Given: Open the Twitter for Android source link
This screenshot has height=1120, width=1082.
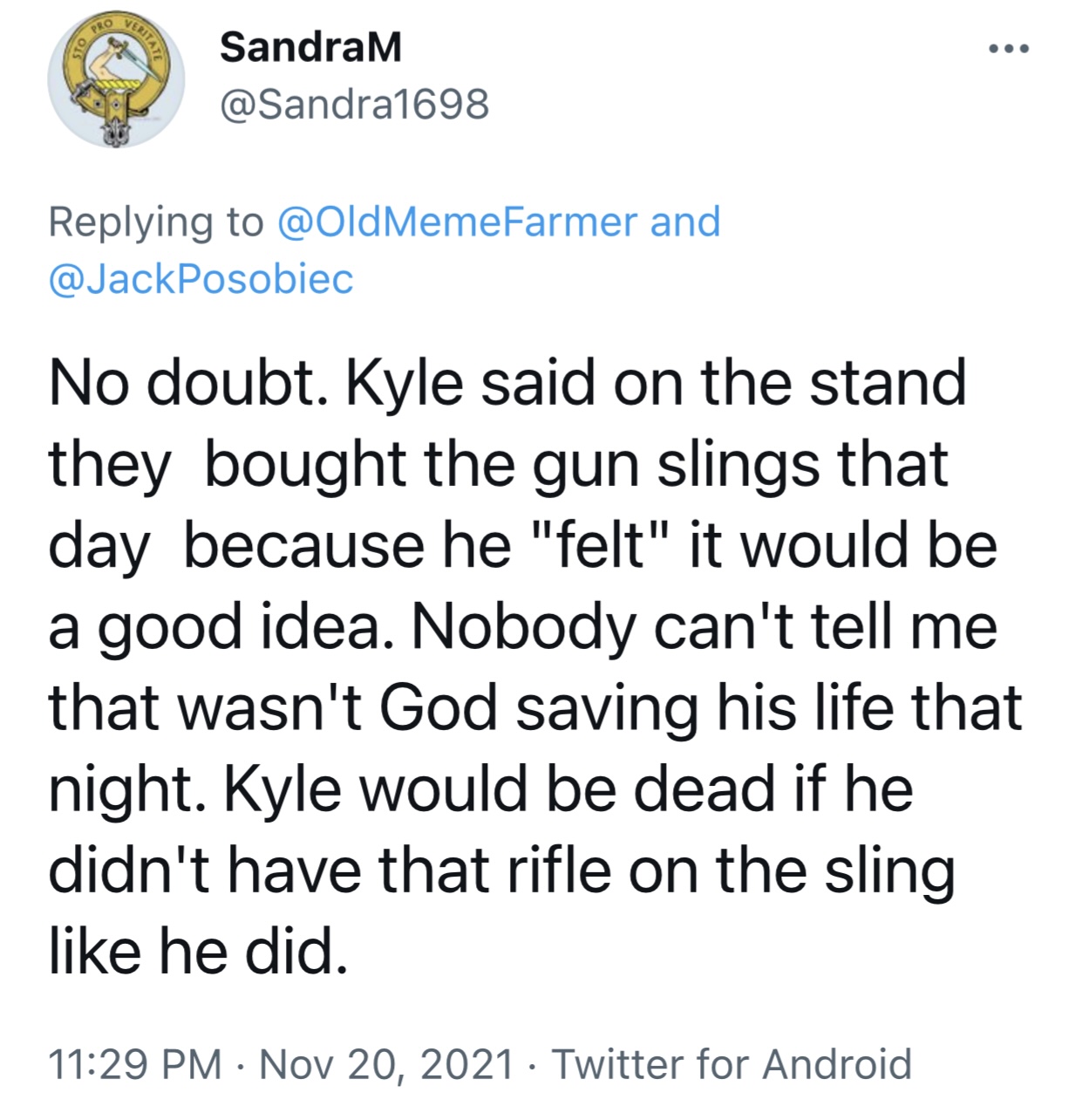Looking at the screenshot, I should [732, 1064].
